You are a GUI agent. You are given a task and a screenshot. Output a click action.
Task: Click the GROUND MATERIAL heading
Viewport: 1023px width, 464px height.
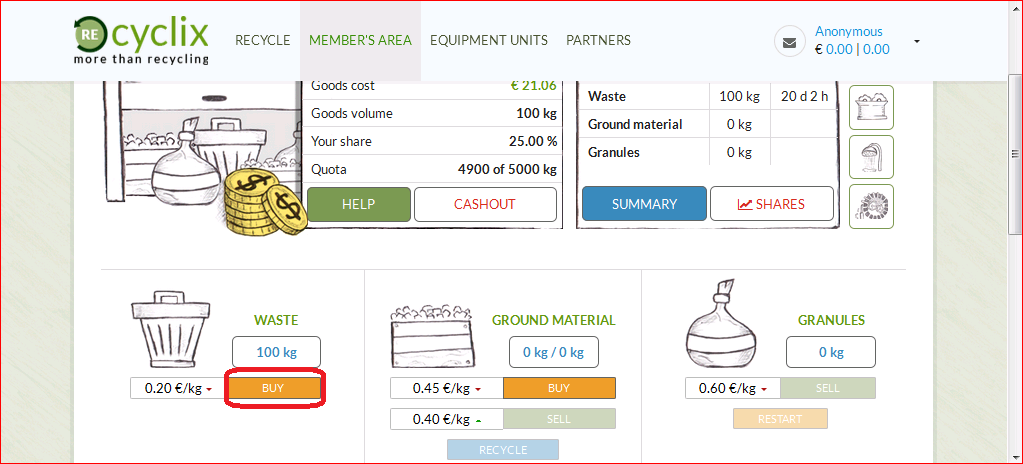pos(553,320)
